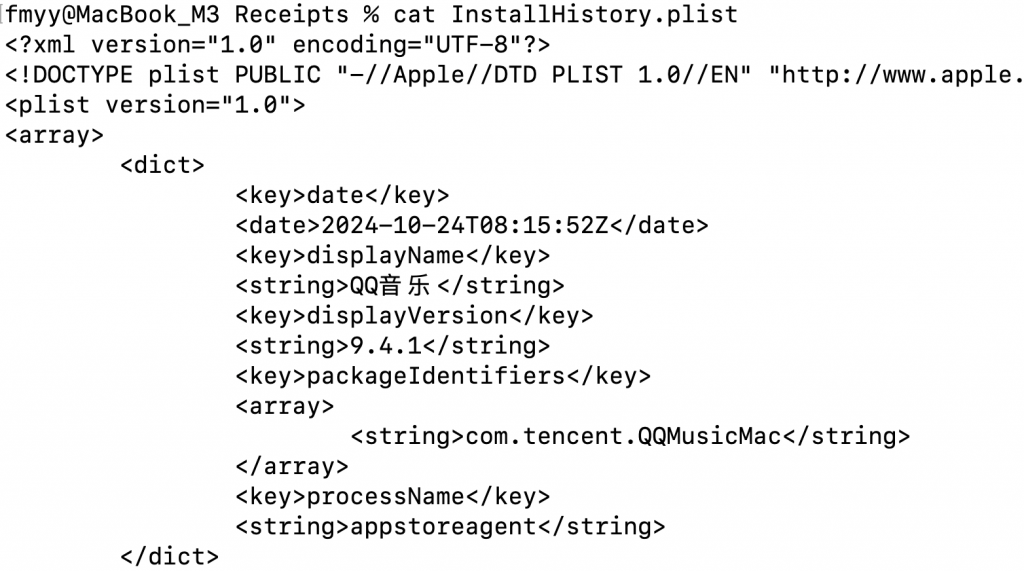This screenshot has height=571, width=1024.
Task: Click the cat InstallHistory.plist command text
Action: (x=566, y=14)
